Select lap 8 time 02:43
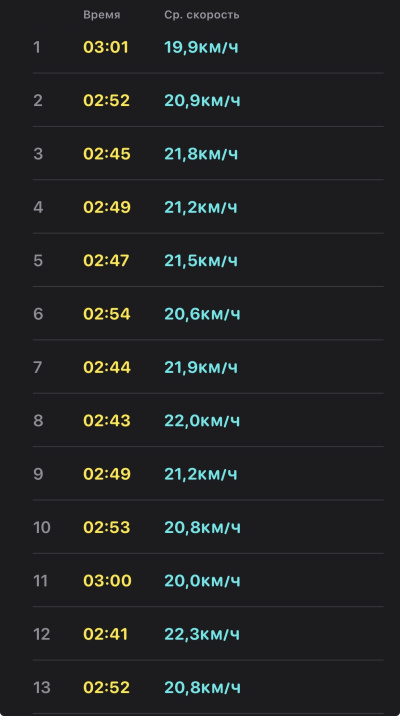The width and height of the screenshot is (400, 716). pos(107,421)
